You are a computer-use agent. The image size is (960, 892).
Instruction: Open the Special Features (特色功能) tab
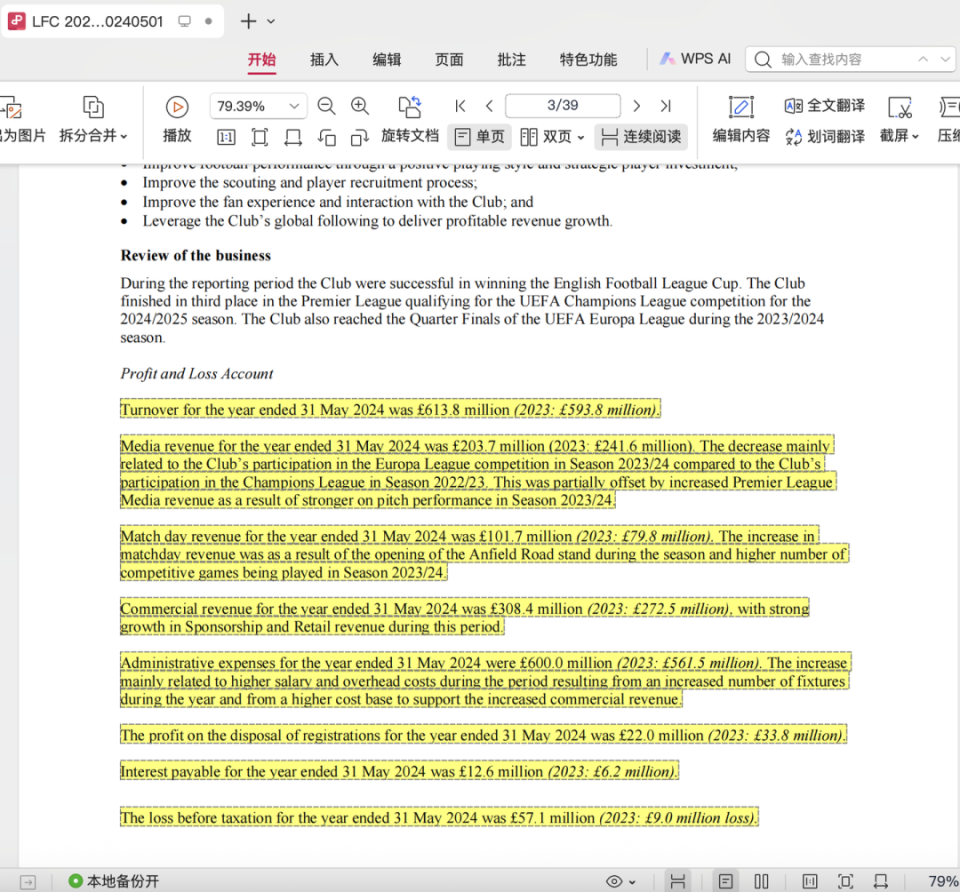tap(588, 59)
